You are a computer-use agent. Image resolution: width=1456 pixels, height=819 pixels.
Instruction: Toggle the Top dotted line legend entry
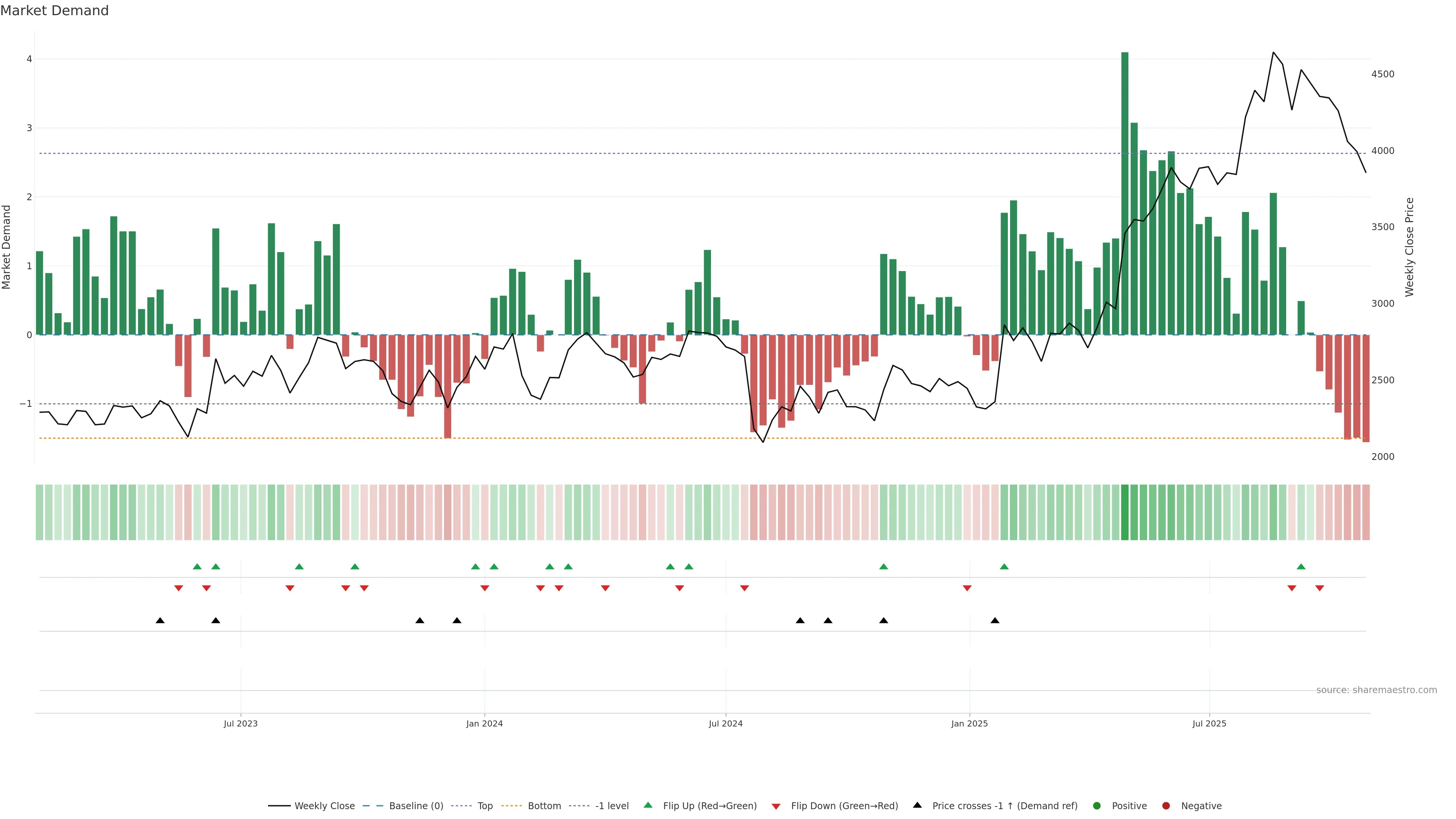pyautogui.click(x=485, y=806)
